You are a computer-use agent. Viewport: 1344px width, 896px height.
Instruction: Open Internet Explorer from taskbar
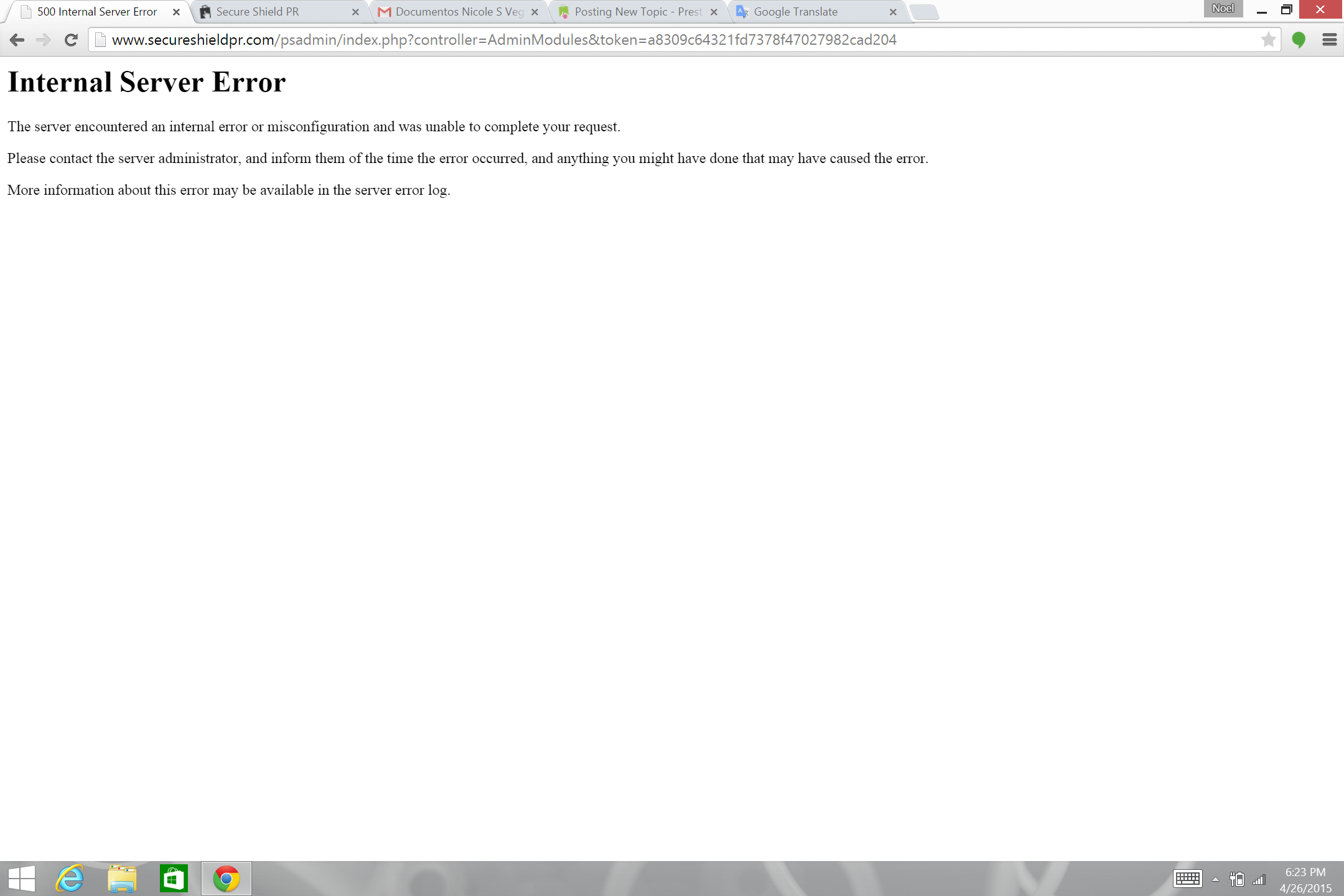tap(70, 879)
